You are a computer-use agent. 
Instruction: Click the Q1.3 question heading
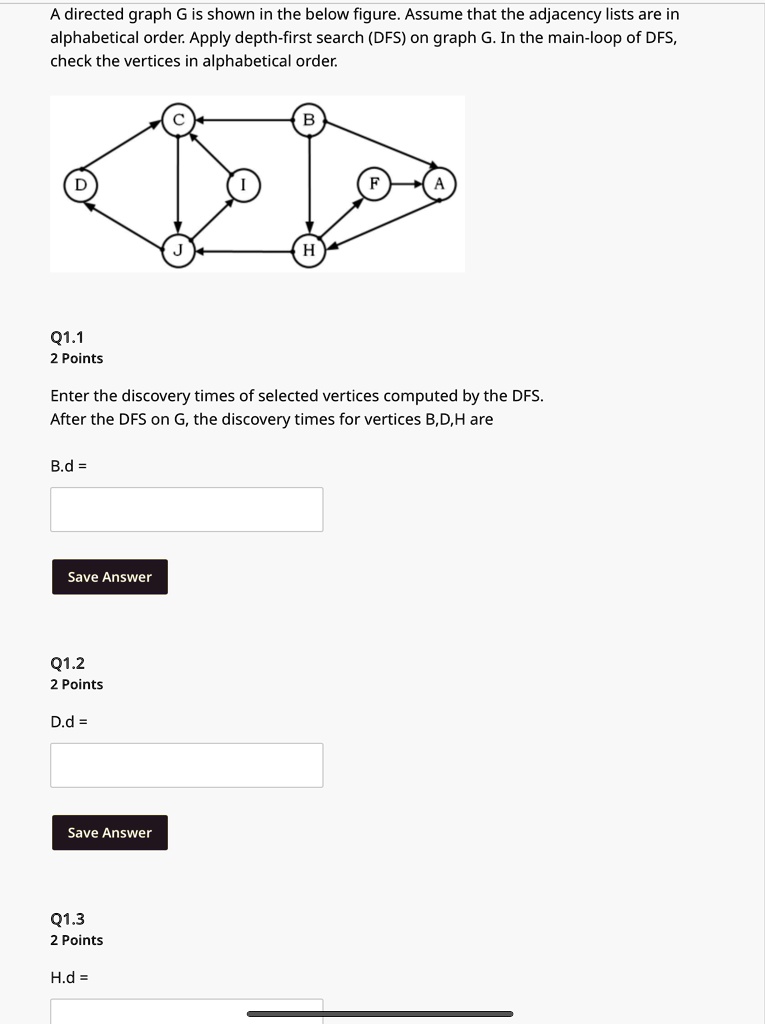66,918
